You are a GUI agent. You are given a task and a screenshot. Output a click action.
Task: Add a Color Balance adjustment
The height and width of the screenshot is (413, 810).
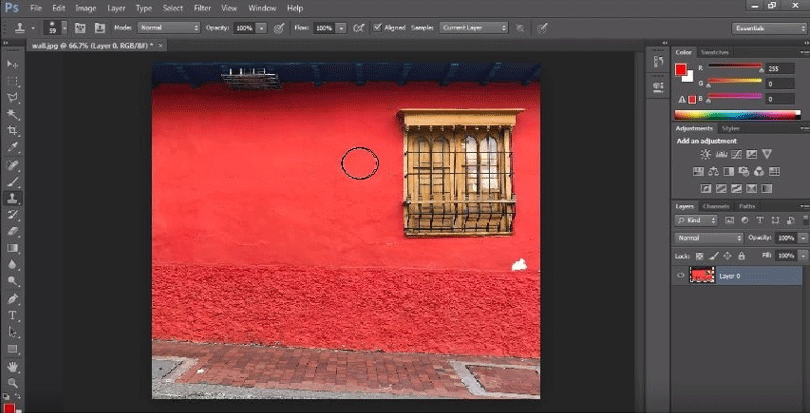click(x=713, y=171)
